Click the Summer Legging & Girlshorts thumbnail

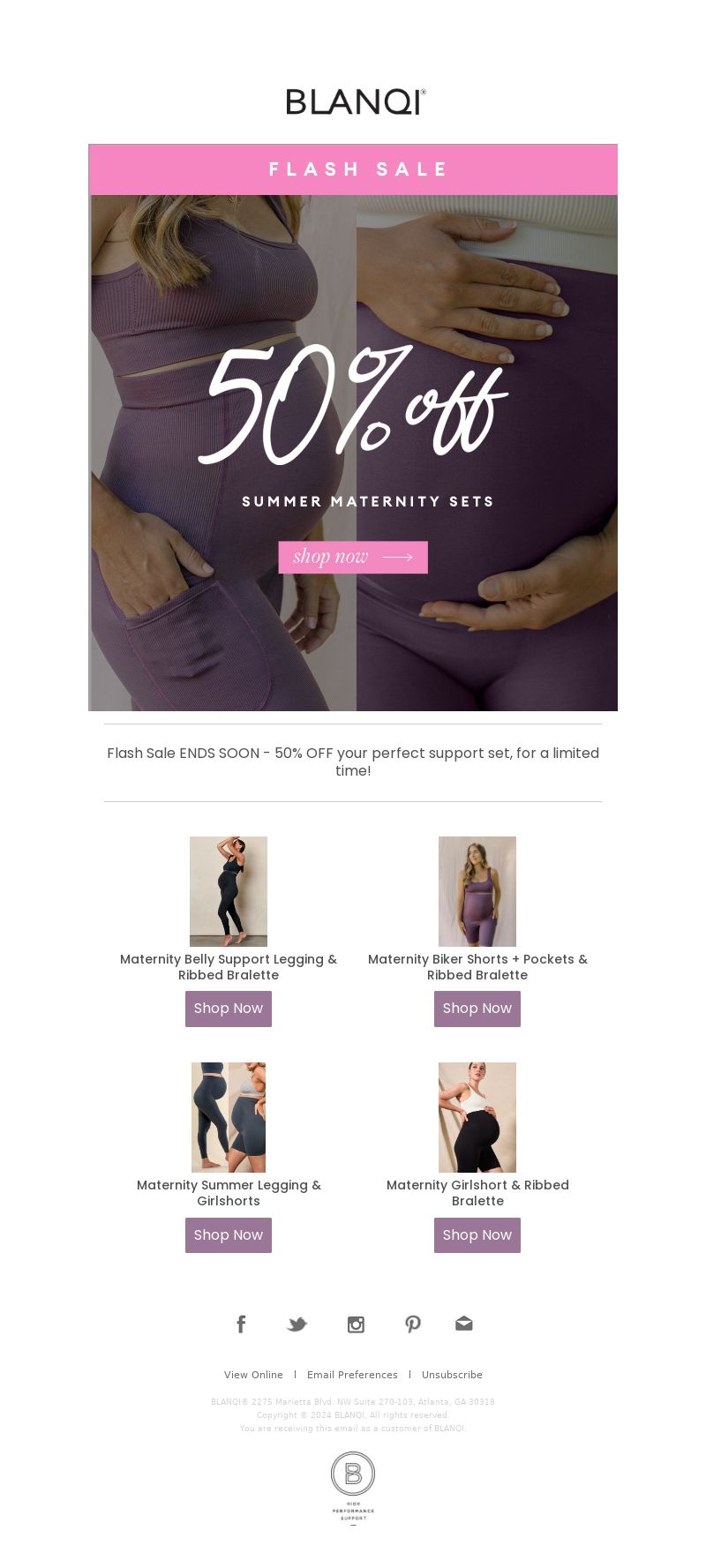pyautogui.click(x=229, y=1117)
